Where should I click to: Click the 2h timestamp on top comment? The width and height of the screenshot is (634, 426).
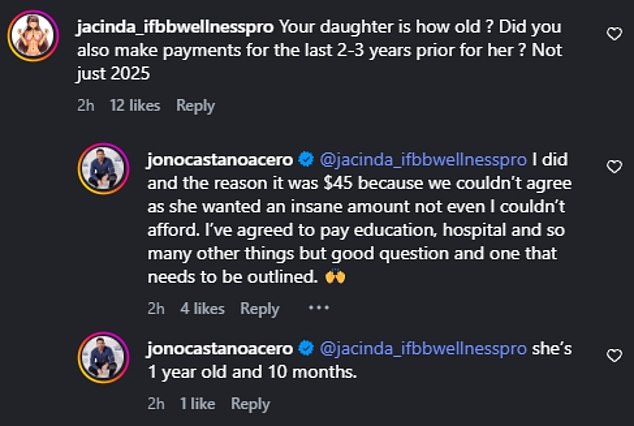[84, 105]
